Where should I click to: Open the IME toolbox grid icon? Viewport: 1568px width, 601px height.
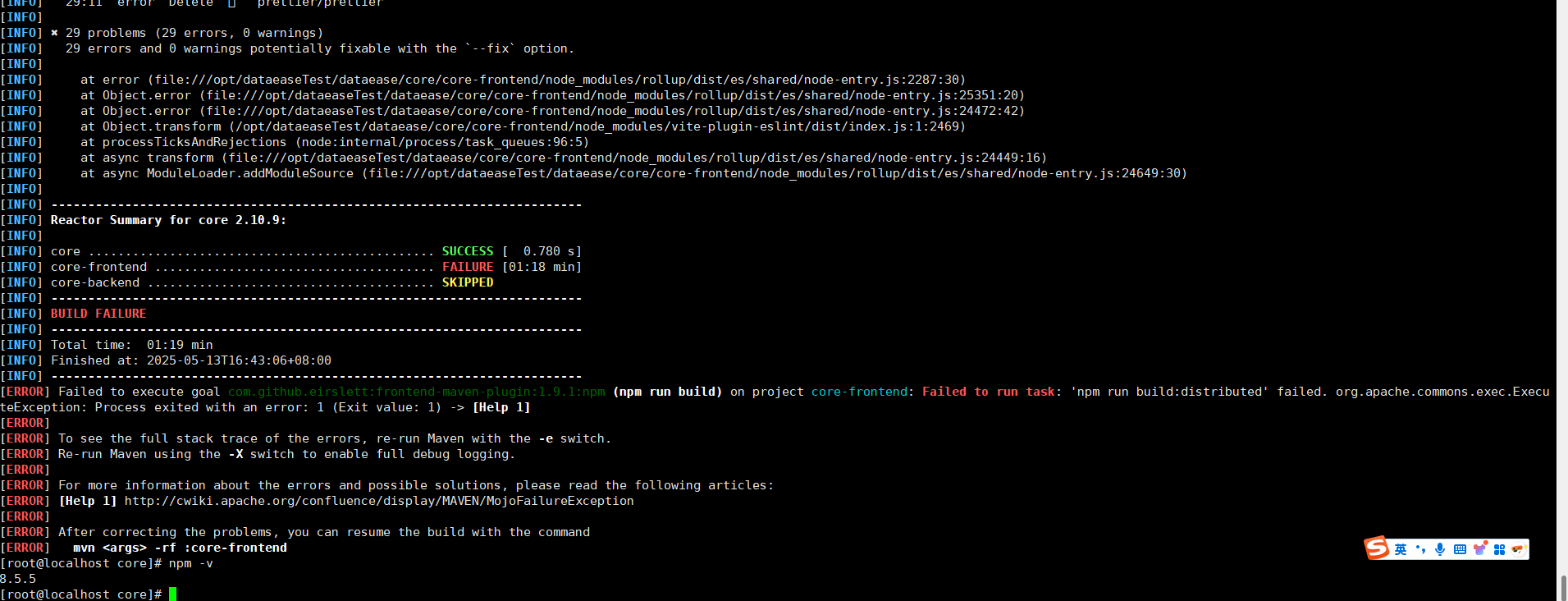(x=1499, y=549)
